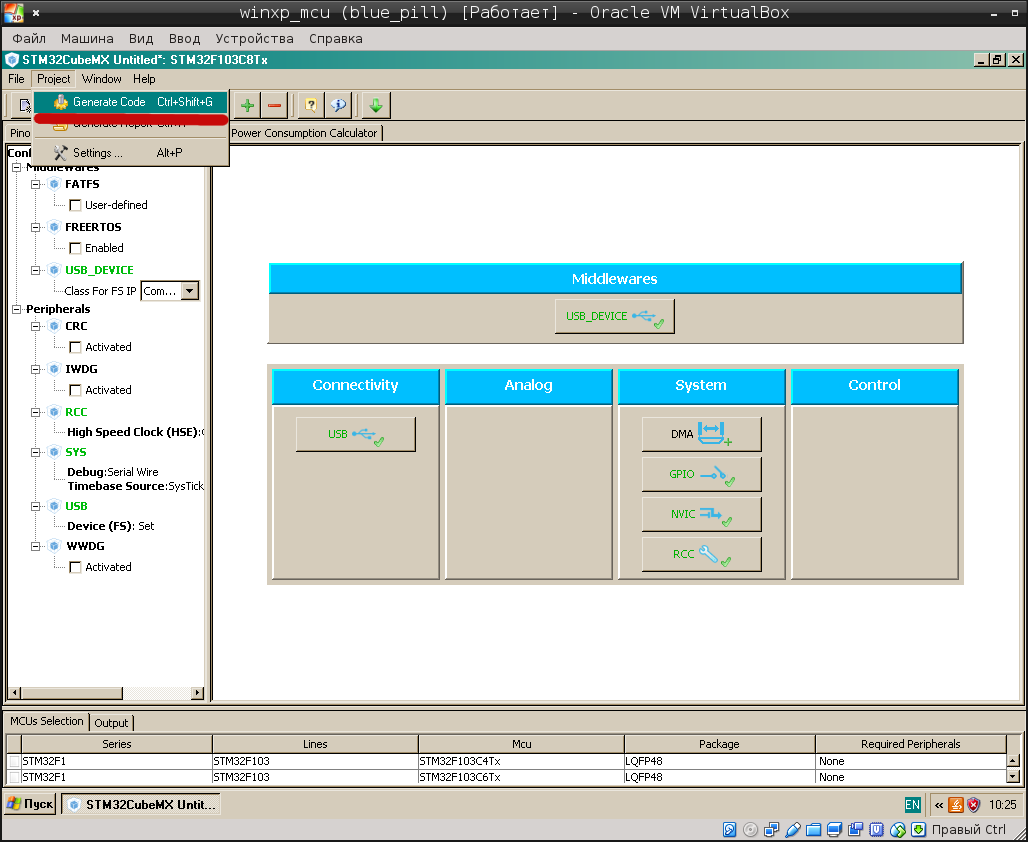This screenshot has height=842, width=1028.
Task: Tick the STM32F103C4Tx row checkbox
Action: tap(14, 761)
